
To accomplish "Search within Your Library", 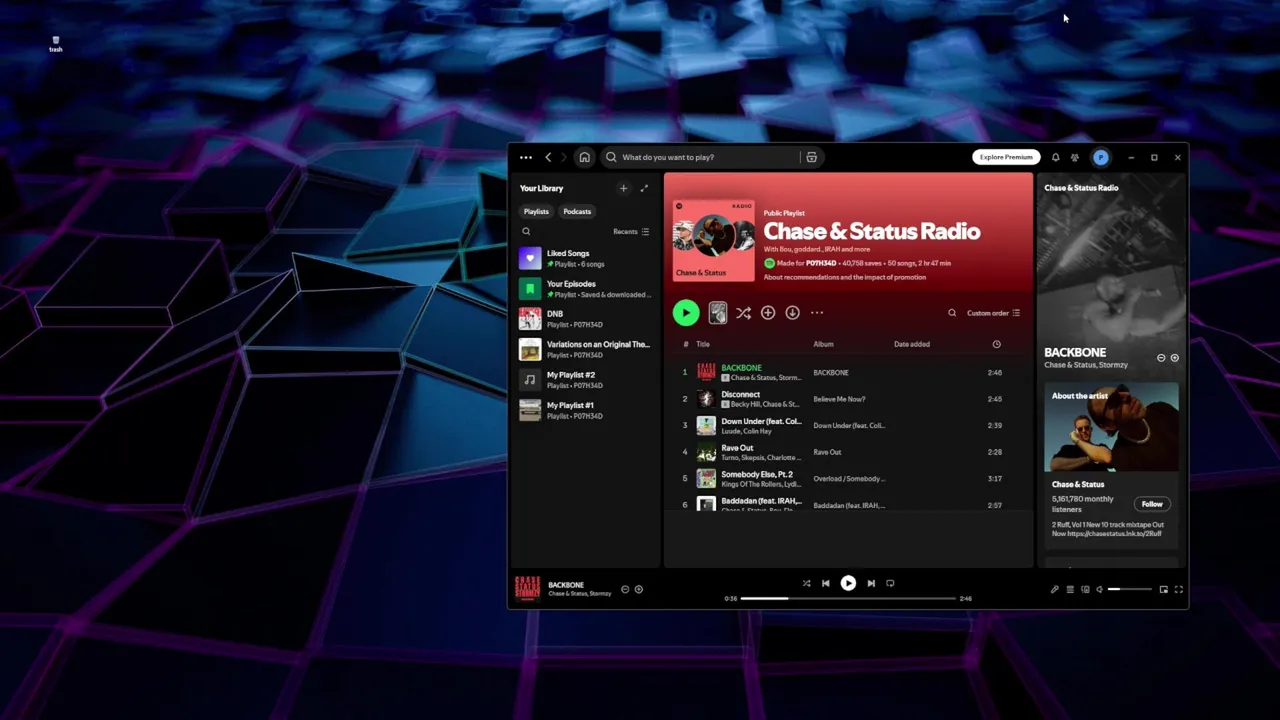I will tap(526, 231).
